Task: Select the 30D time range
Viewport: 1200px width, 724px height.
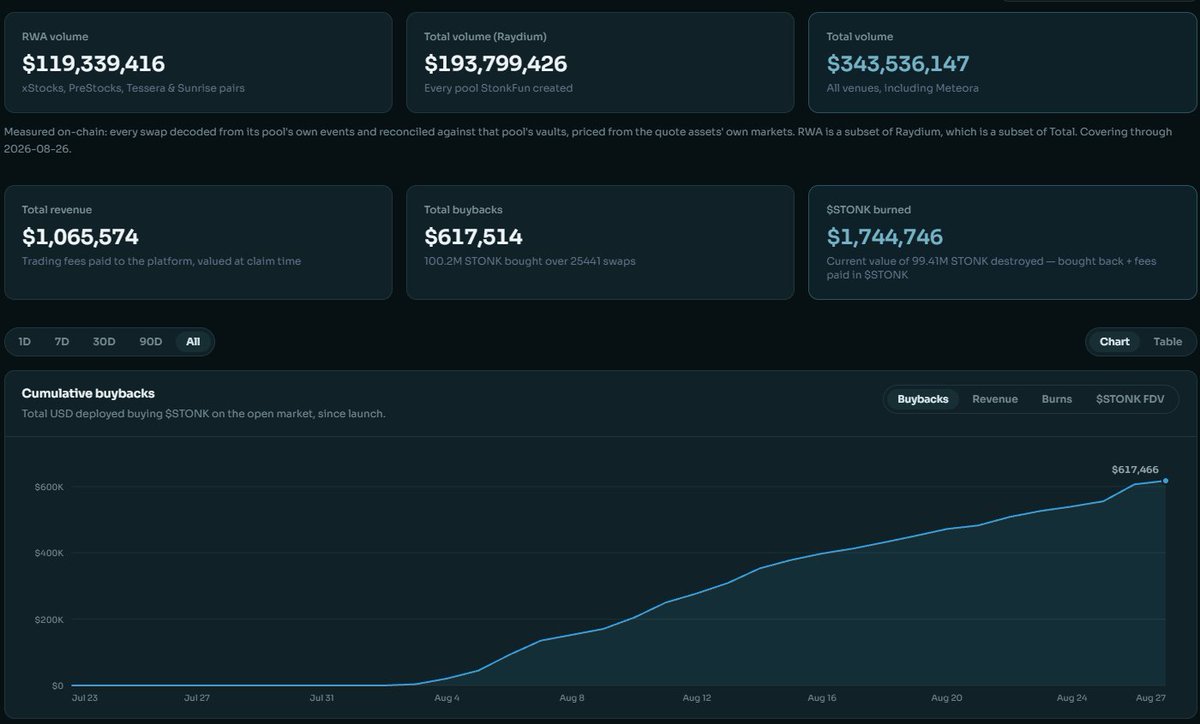Action: pyautogui.click(x=104, y=342)
